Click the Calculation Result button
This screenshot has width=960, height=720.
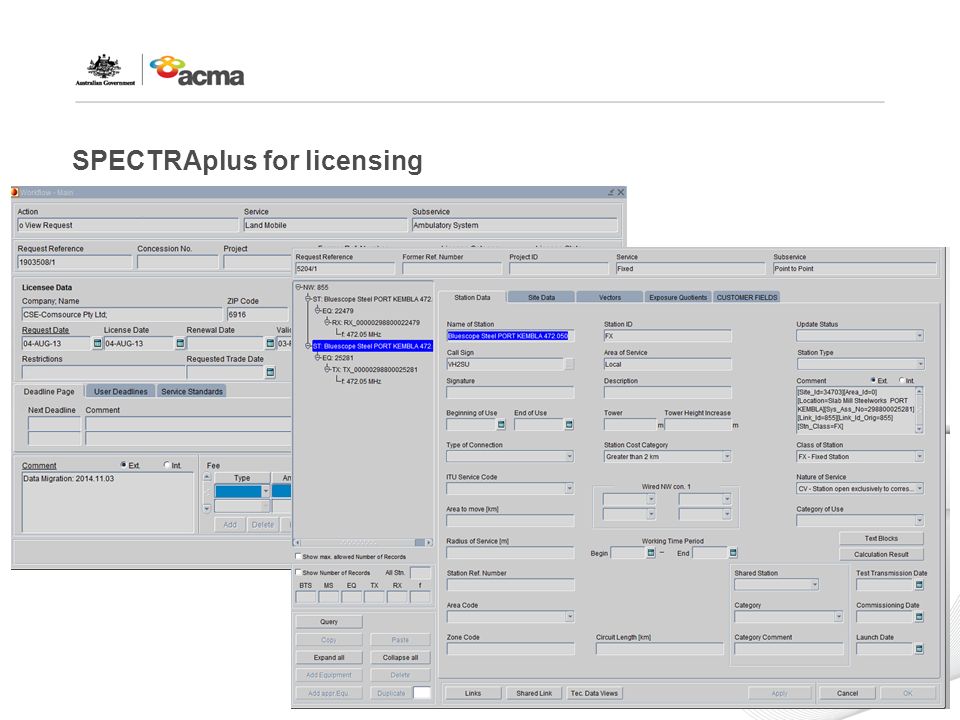[x=881, y=554]
